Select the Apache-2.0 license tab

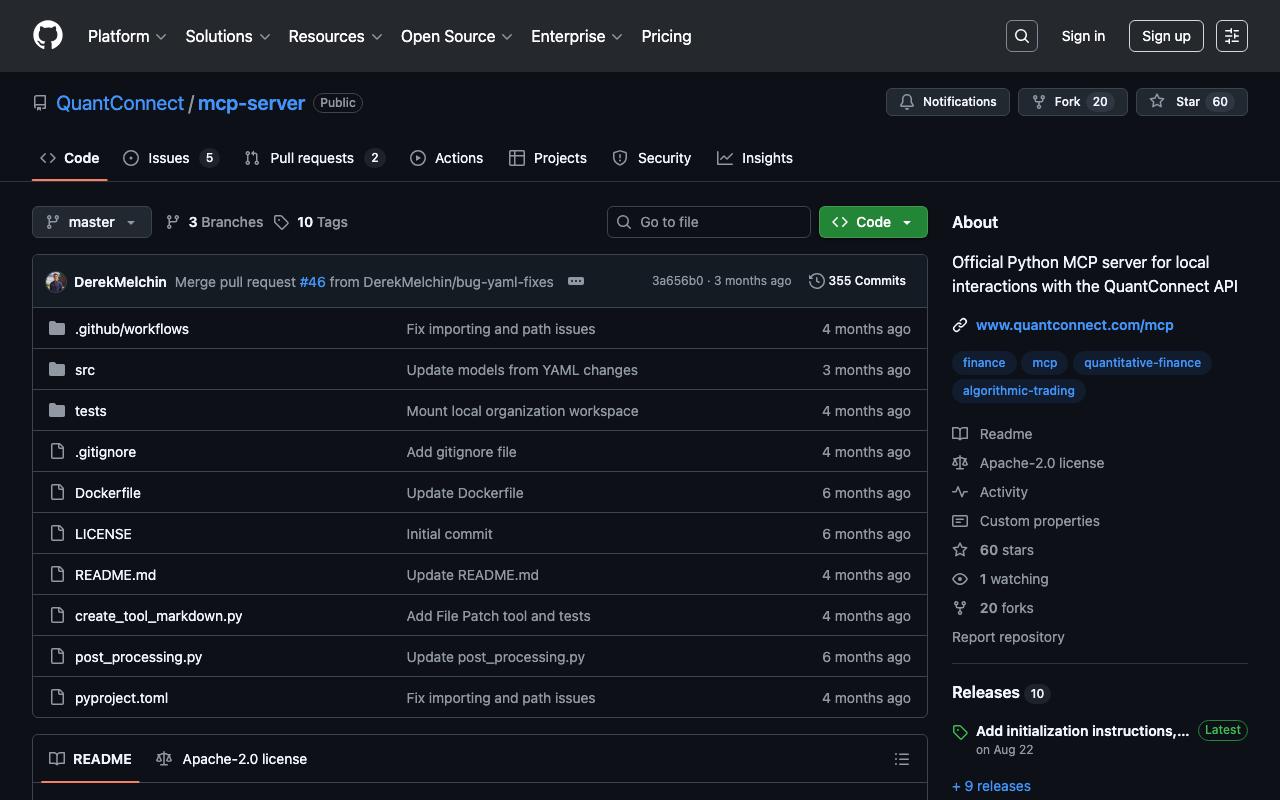(x=232, y=759)
